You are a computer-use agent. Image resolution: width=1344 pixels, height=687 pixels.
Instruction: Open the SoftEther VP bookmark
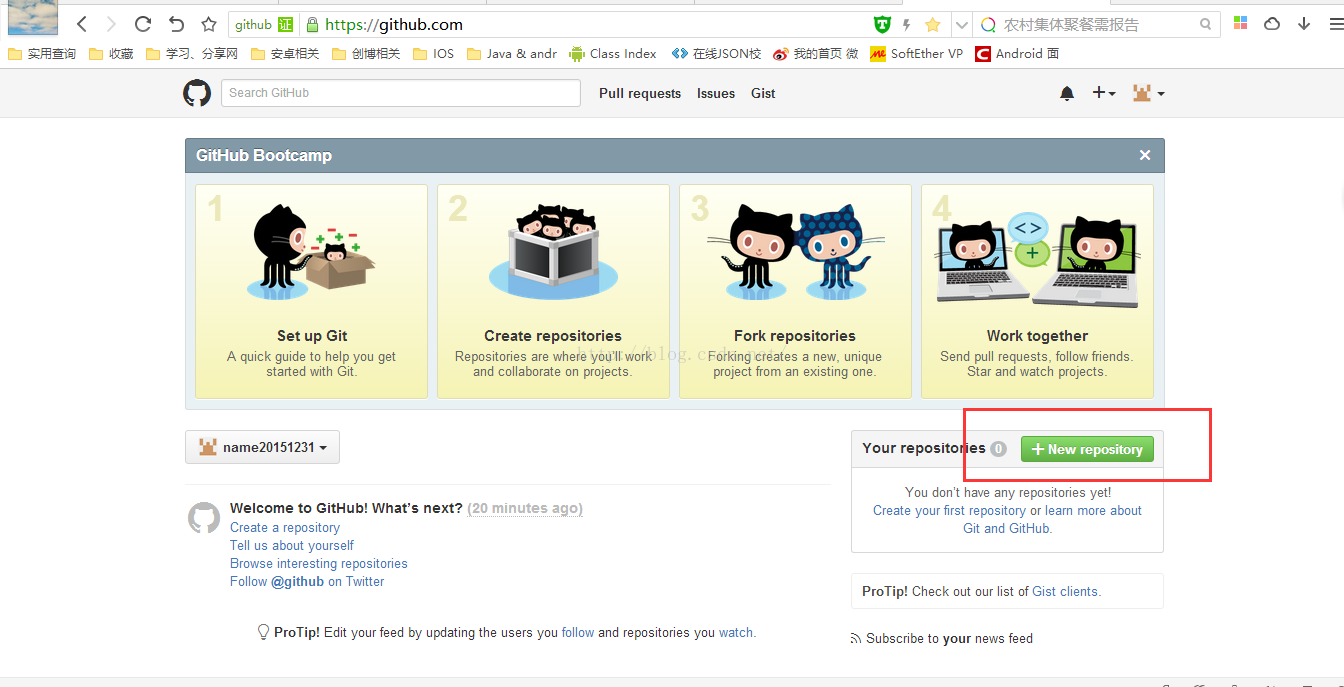tap(916, 54)
